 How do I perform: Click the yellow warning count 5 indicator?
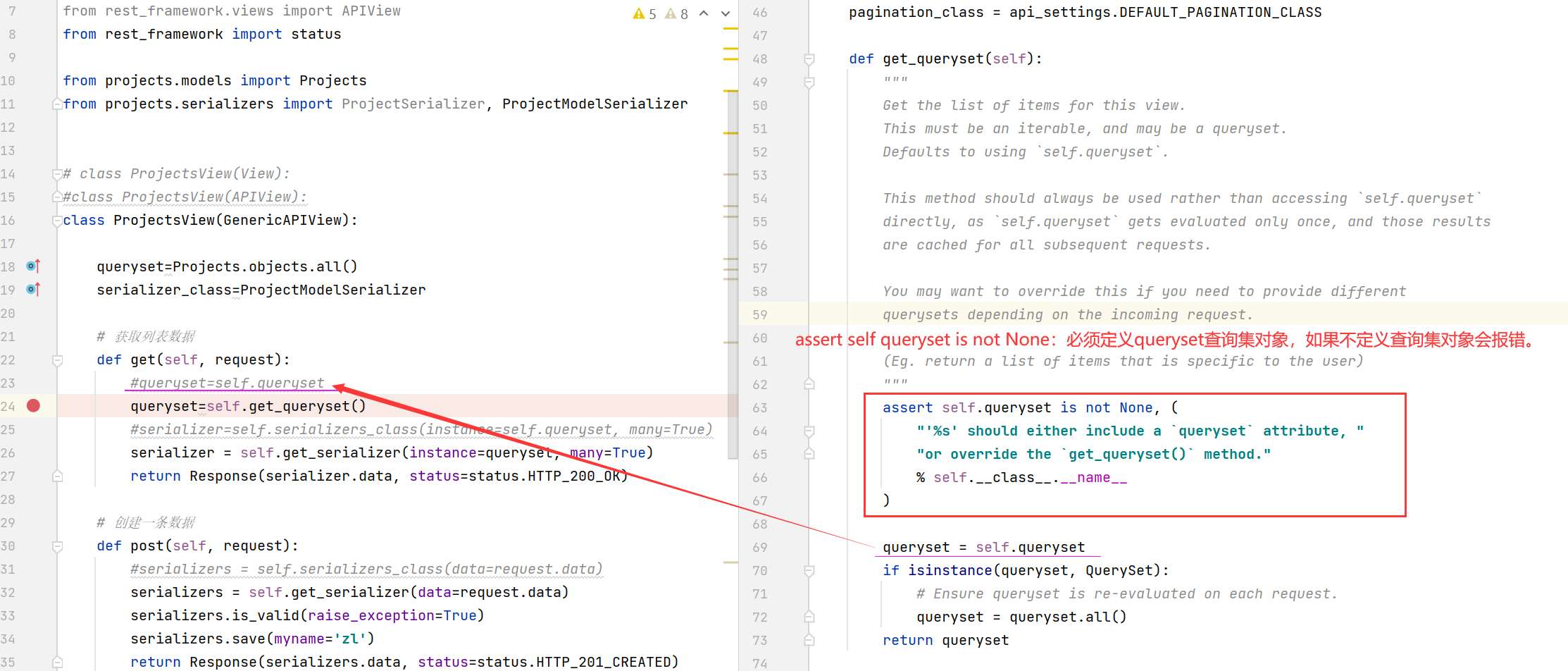coord(644,13)
